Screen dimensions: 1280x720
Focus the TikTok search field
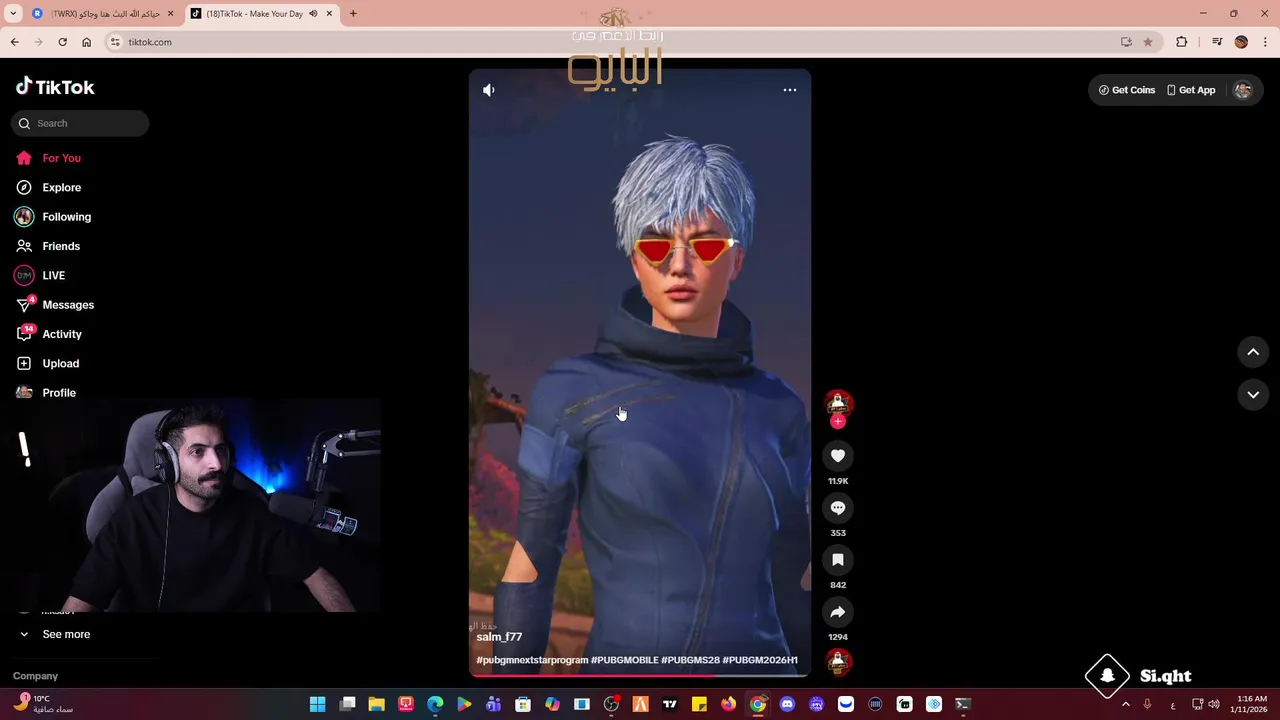80,123
